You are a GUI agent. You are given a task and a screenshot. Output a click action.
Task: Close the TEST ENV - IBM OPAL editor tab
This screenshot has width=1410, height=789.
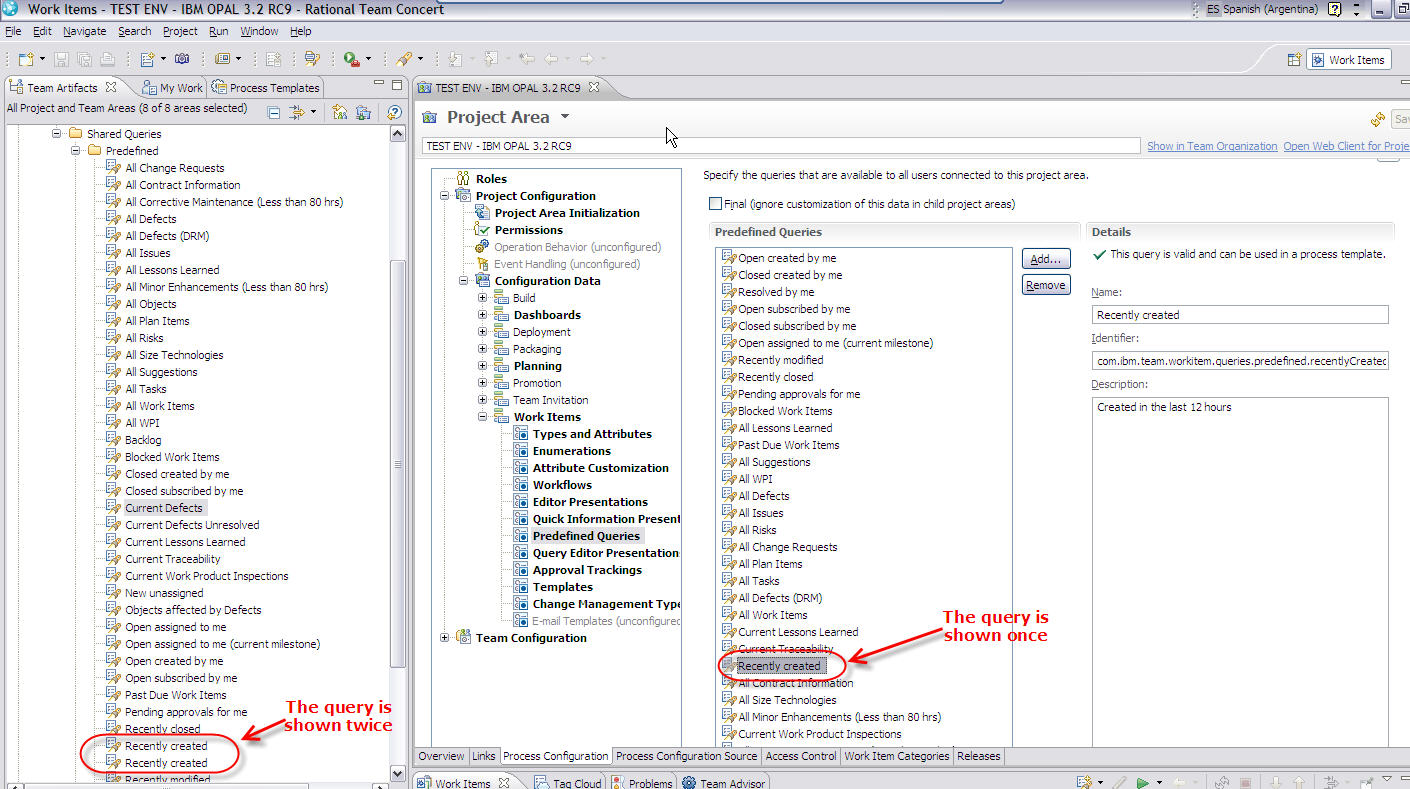click(x=593, y=87)
